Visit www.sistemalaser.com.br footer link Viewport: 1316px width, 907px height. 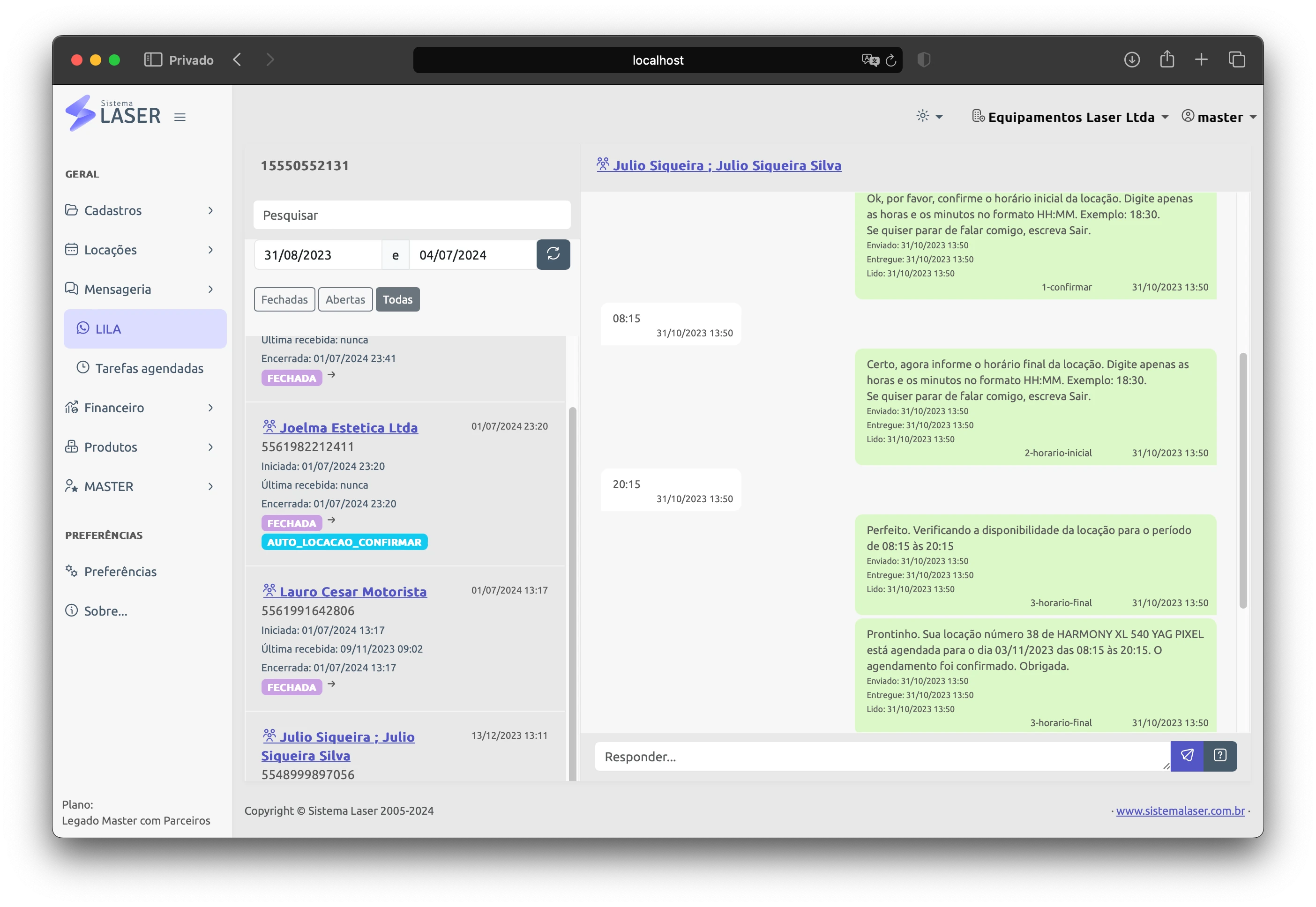(x=1180, y=810)
